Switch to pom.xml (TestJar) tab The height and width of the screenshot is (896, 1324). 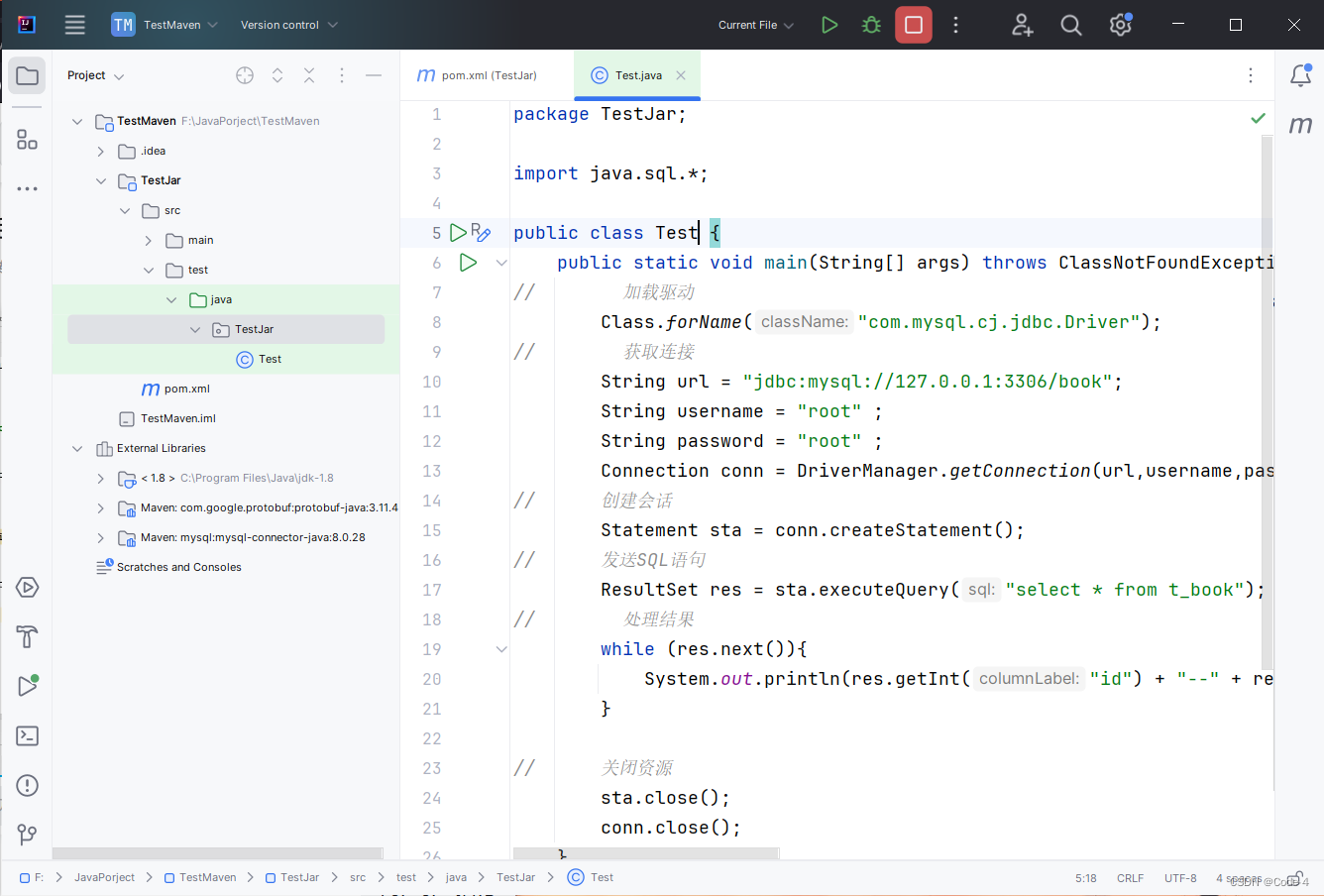pos(477,75)
